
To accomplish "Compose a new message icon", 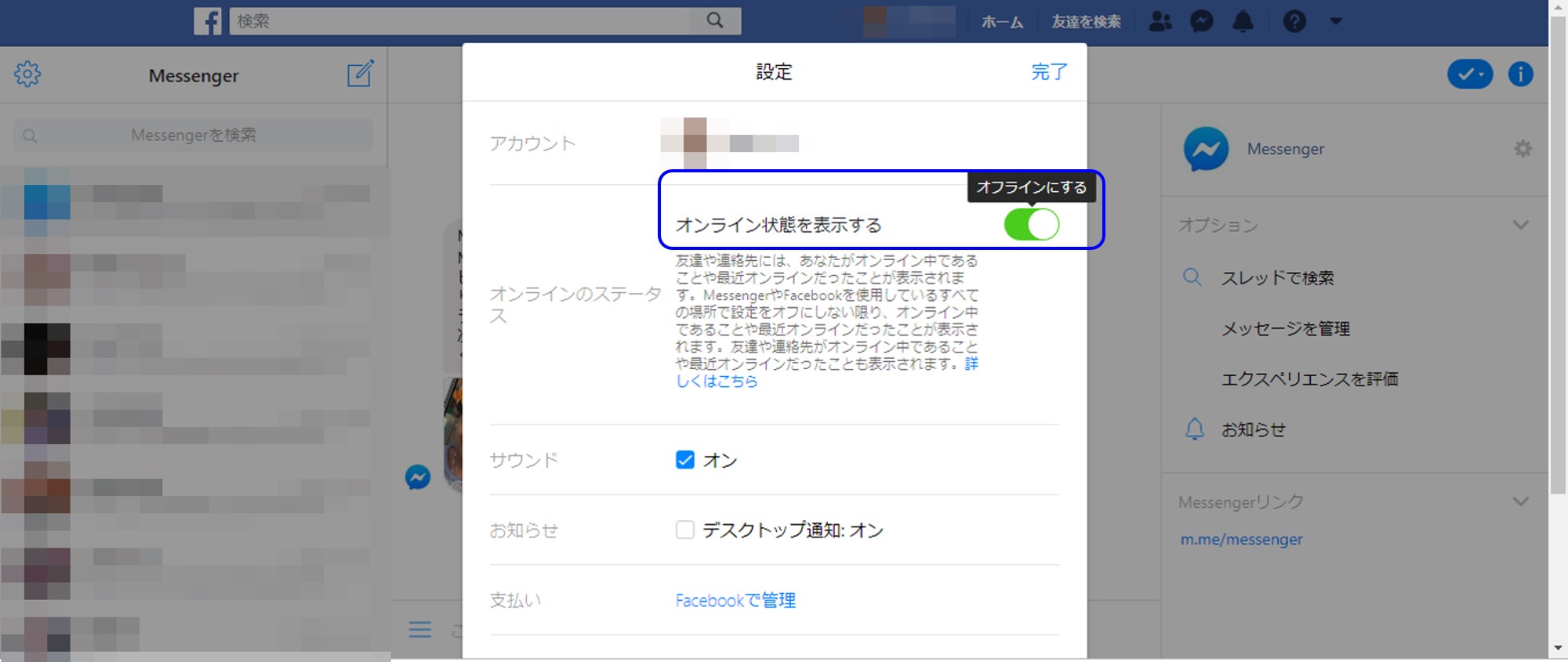I will 361,74.
